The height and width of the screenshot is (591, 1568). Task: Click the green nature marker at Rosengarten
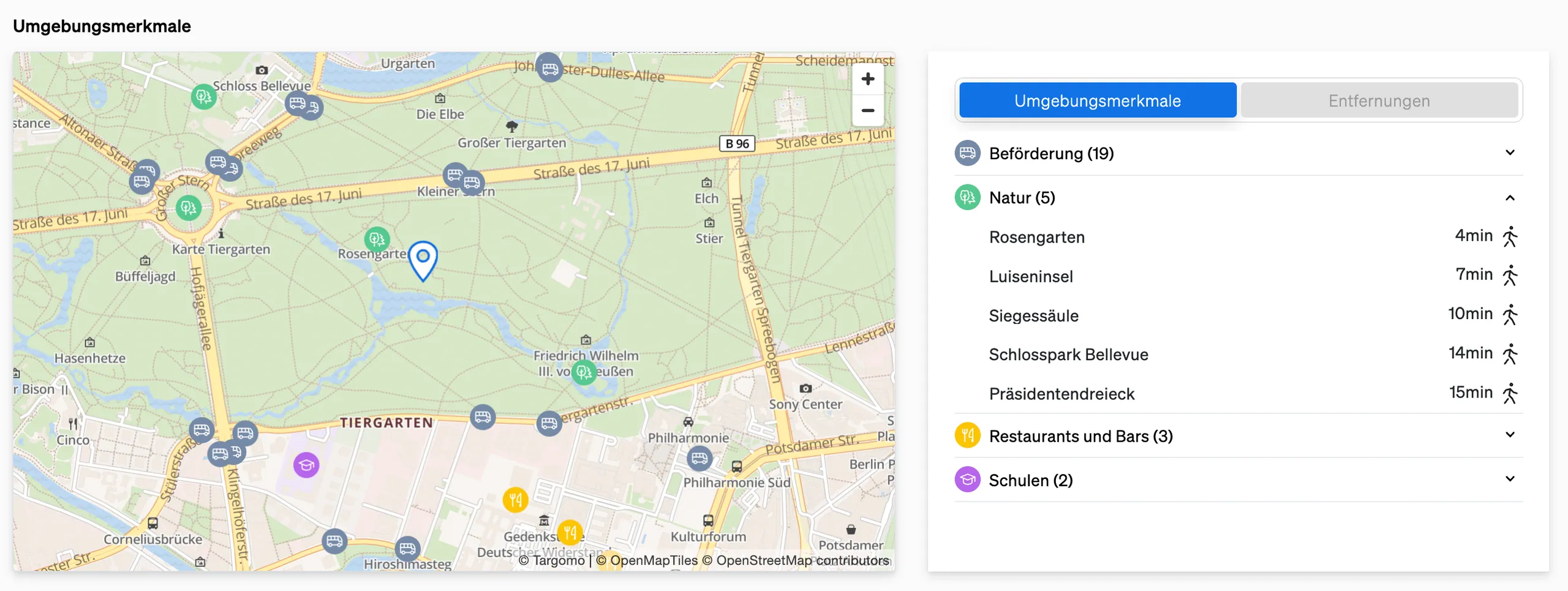pyautogui.click(x=377, y=239)
